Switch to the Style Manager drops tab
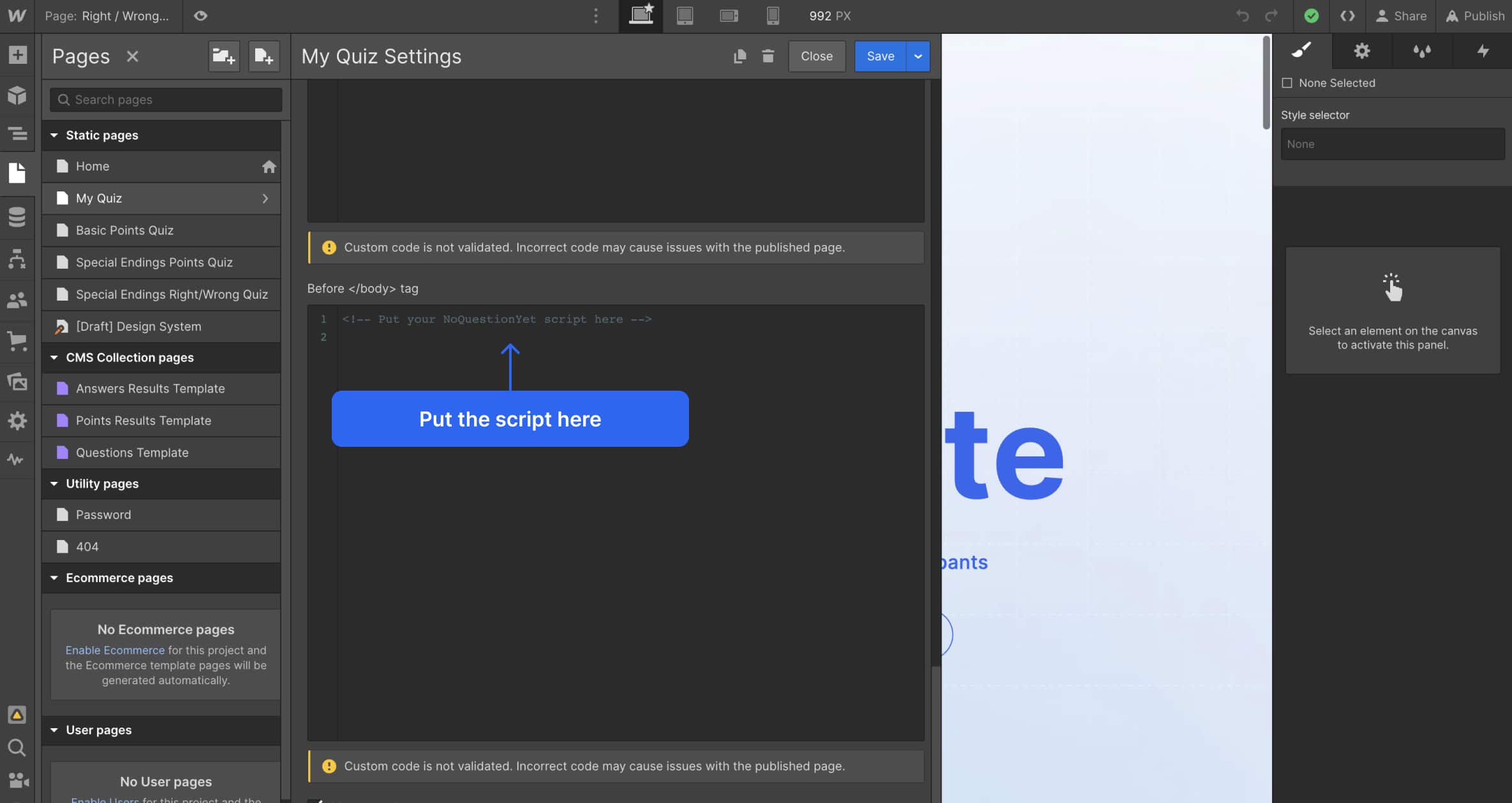This screenshot has width=1512, height=803. pos(1421,50)
